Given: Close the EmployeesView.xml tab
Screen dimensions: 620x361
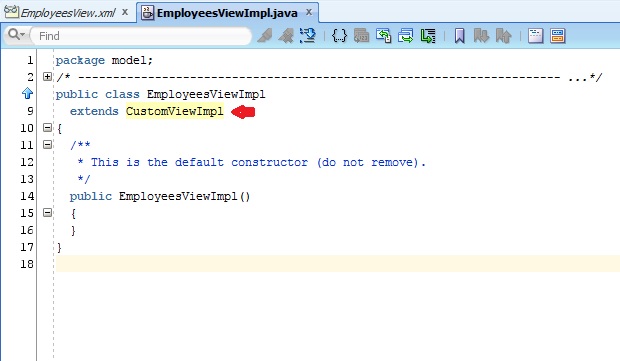Looking at the screenshot, I should point(125,12).
